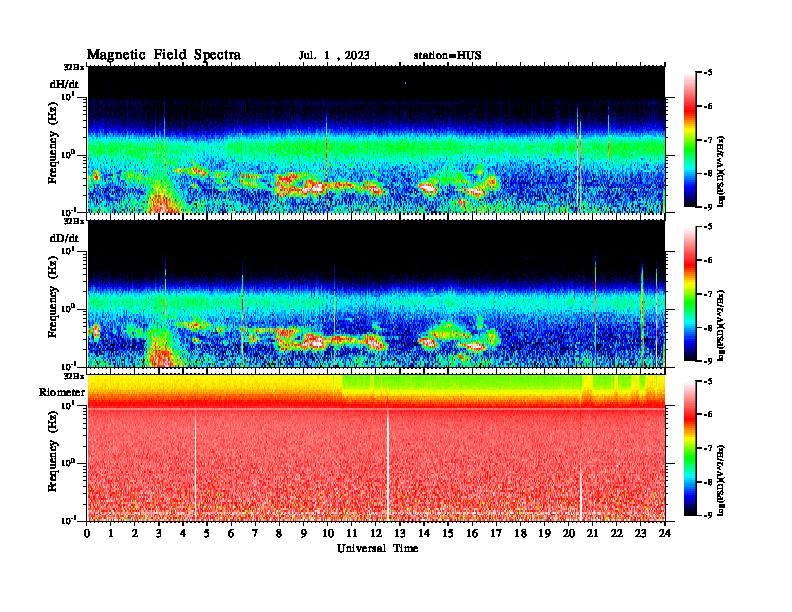The height and width of the screenshot is (612, 792).
Task: Click hour "3" on the Universal Time axis
Action: pos(159,533)
